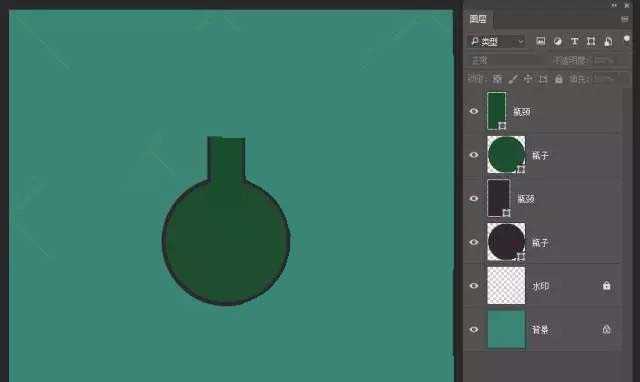Viewport: 640px width, 382px height.
Task: Click the lock position move icon
Action: point(528,79)
